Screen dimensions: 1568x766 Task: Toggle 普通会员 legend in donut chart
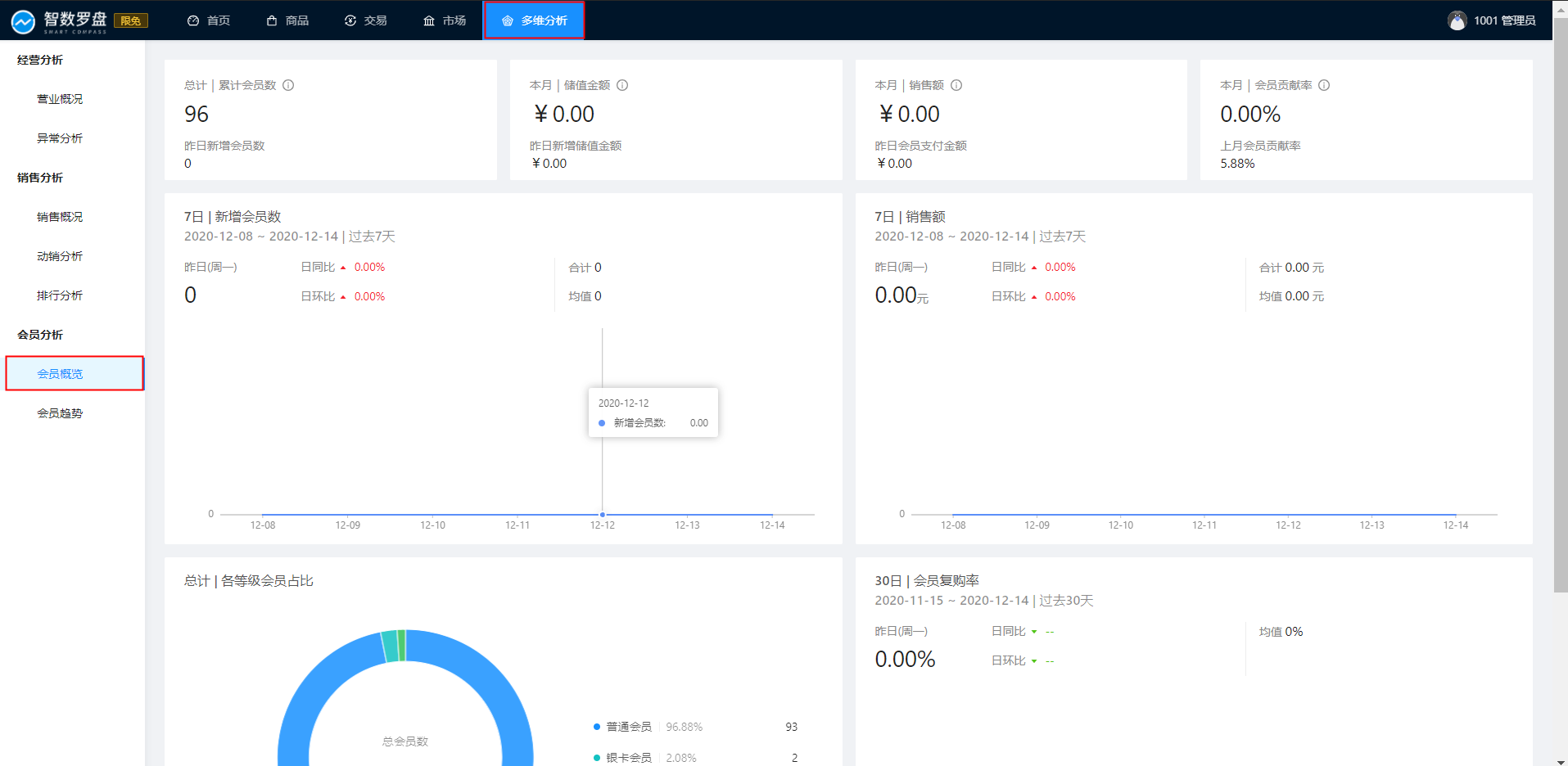[x=628, y=727]
